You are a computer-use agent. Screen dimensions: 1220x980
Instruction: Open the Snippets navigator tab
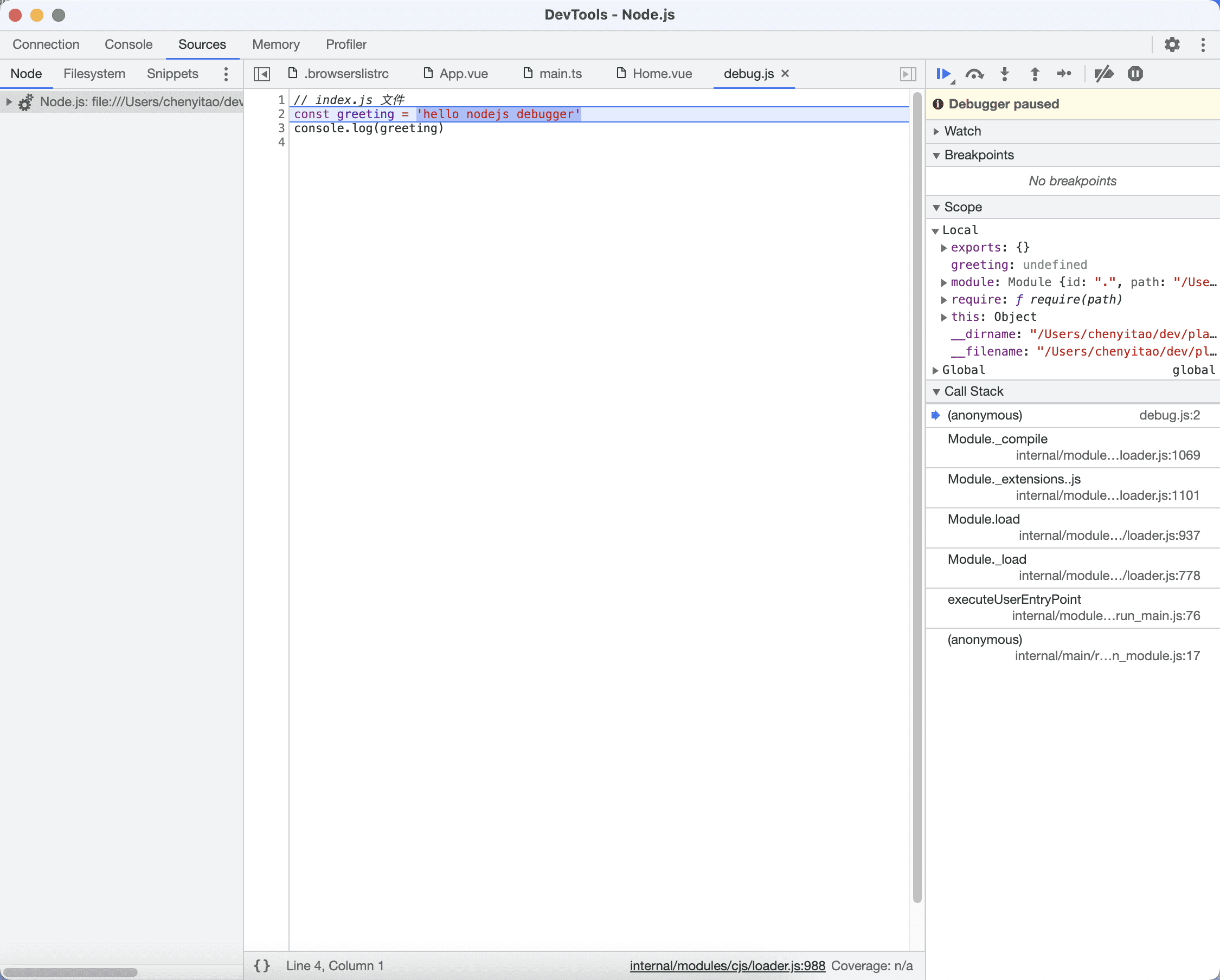[x=172, y=74]
